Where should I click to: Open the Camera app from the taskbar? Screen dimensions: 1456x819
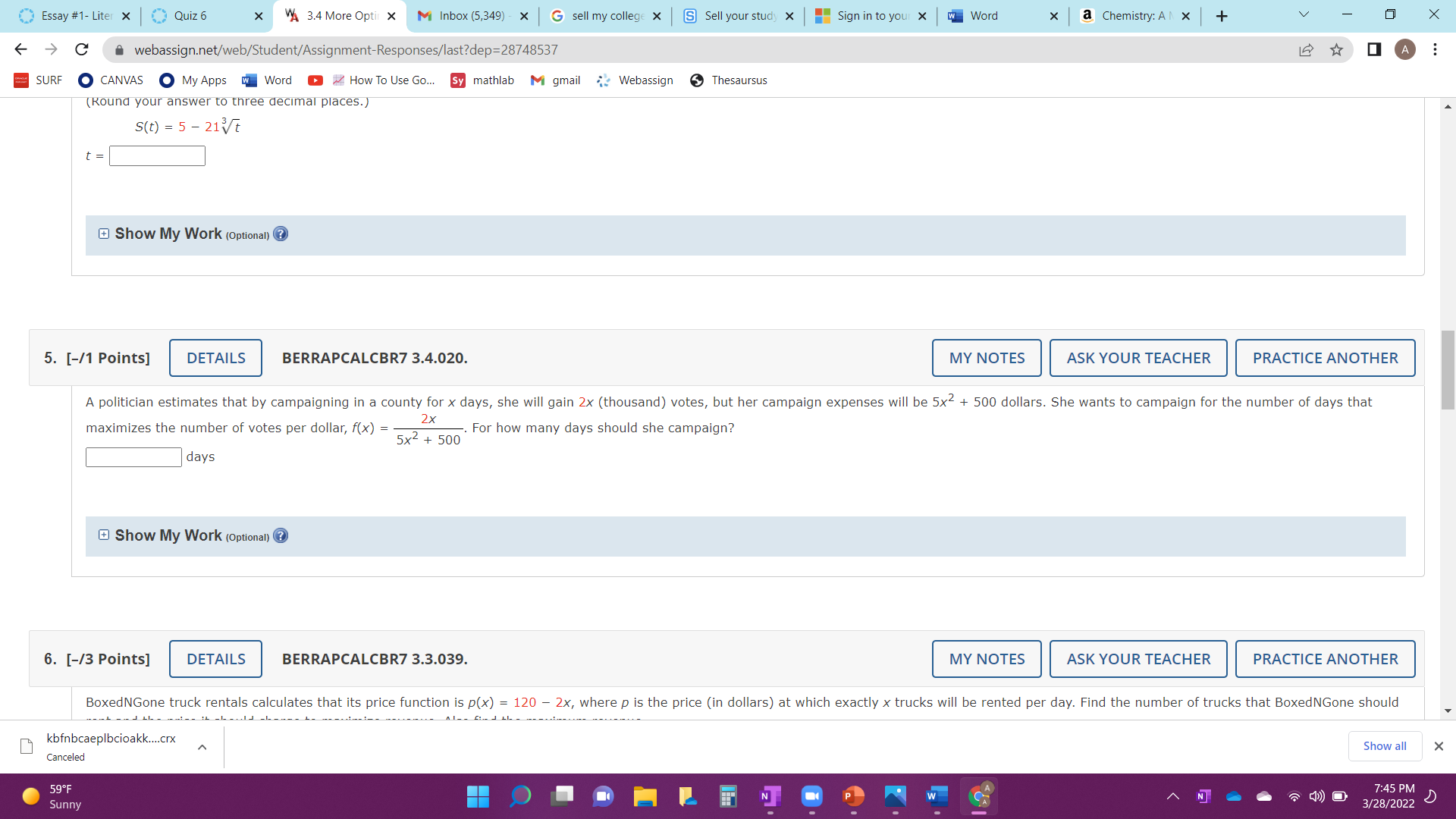click(x=812, y=796)
